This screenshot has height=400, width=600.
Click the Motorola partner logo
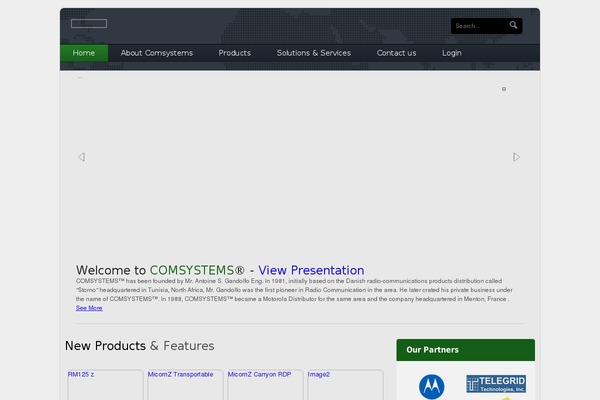coord(432,387)
